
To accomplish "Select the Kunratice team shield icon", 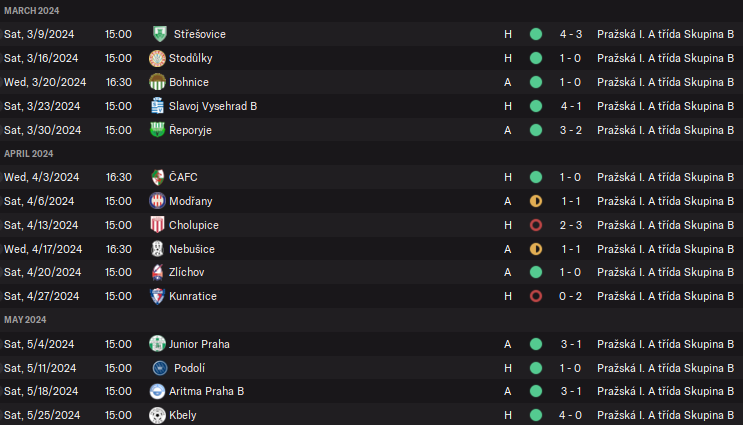I will click(x=158, y=296).
